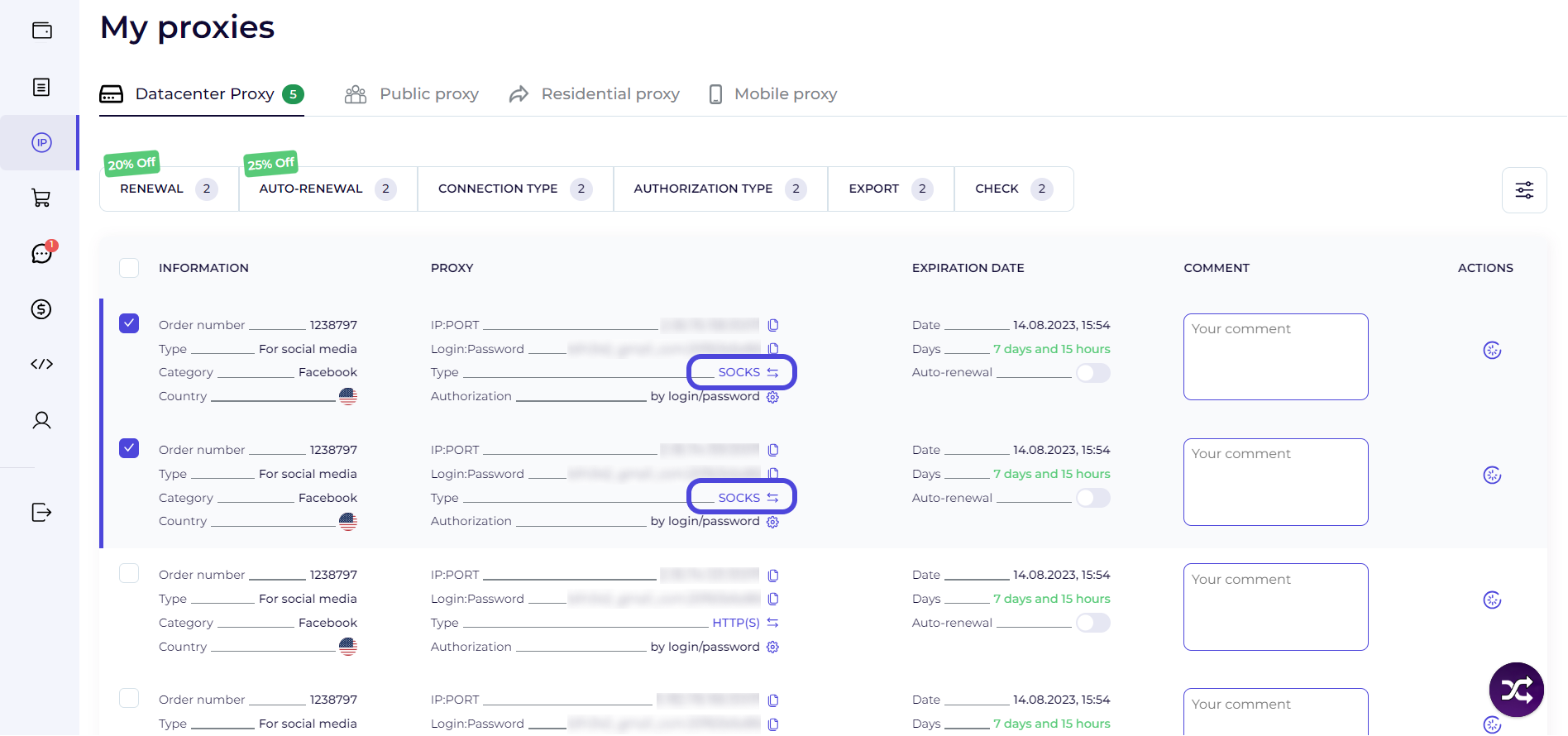Viewport: 1568px width, 736px height.
Task: Click the EXPORT button
Action: coord(891,189)
